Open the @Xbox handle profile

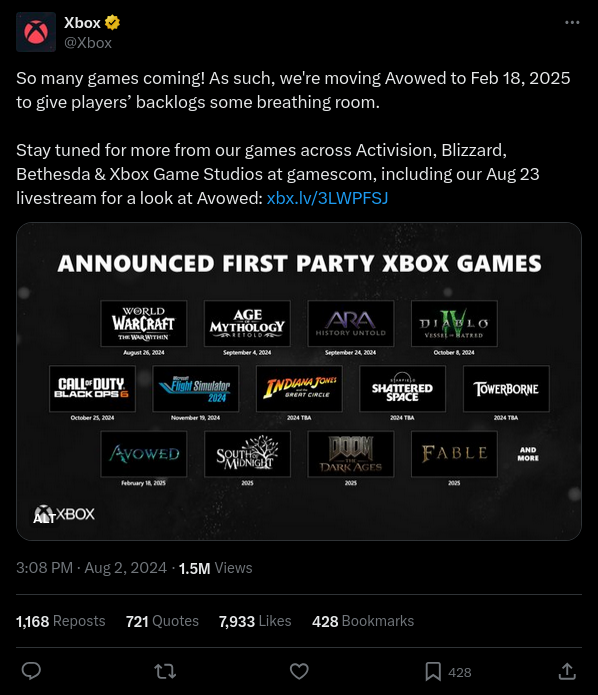coord(88,43)
